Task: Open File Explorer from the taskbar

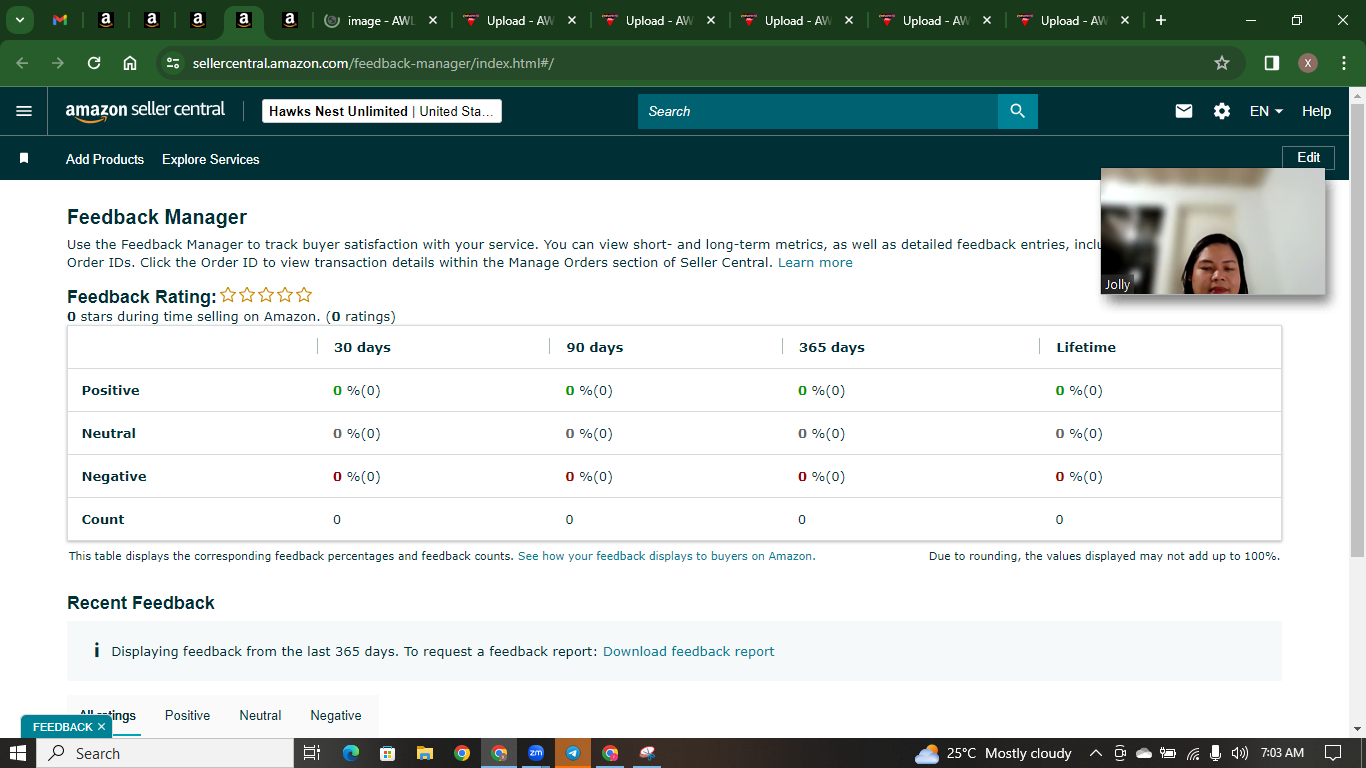Action: [x=424, y=753]
